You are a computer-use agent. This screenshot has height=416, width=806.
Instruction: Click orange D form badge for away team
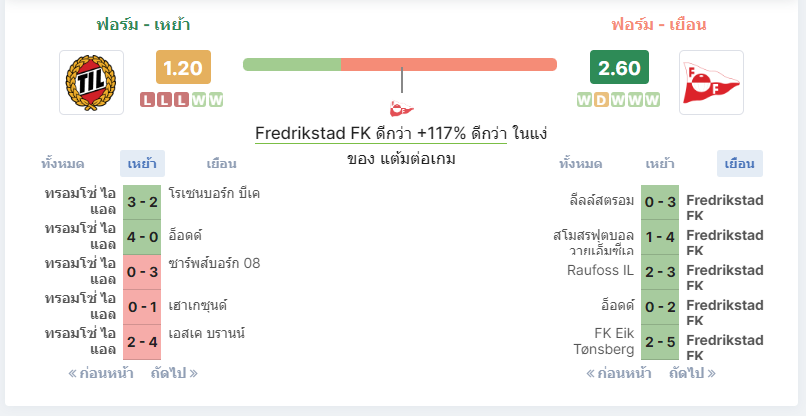pos(601,100)
